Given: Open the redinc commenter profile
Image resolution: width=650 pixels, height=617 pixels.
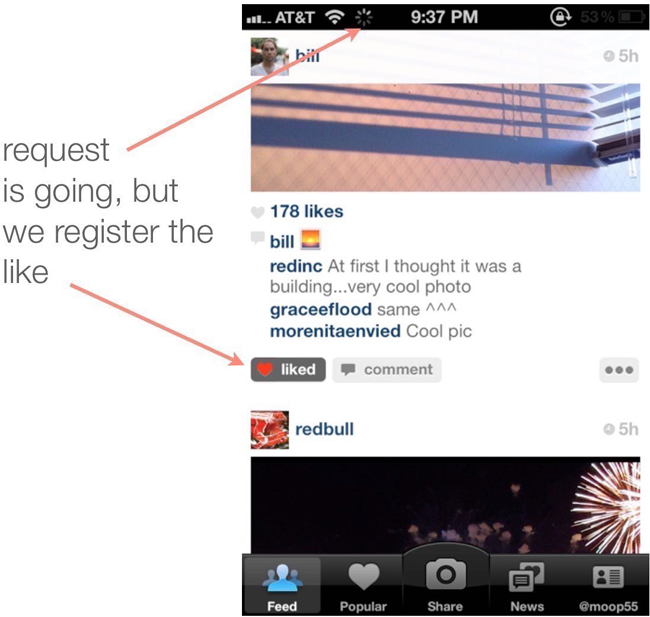Looking at the screenshot, I should pyautogui.click(x=296, y=266).
